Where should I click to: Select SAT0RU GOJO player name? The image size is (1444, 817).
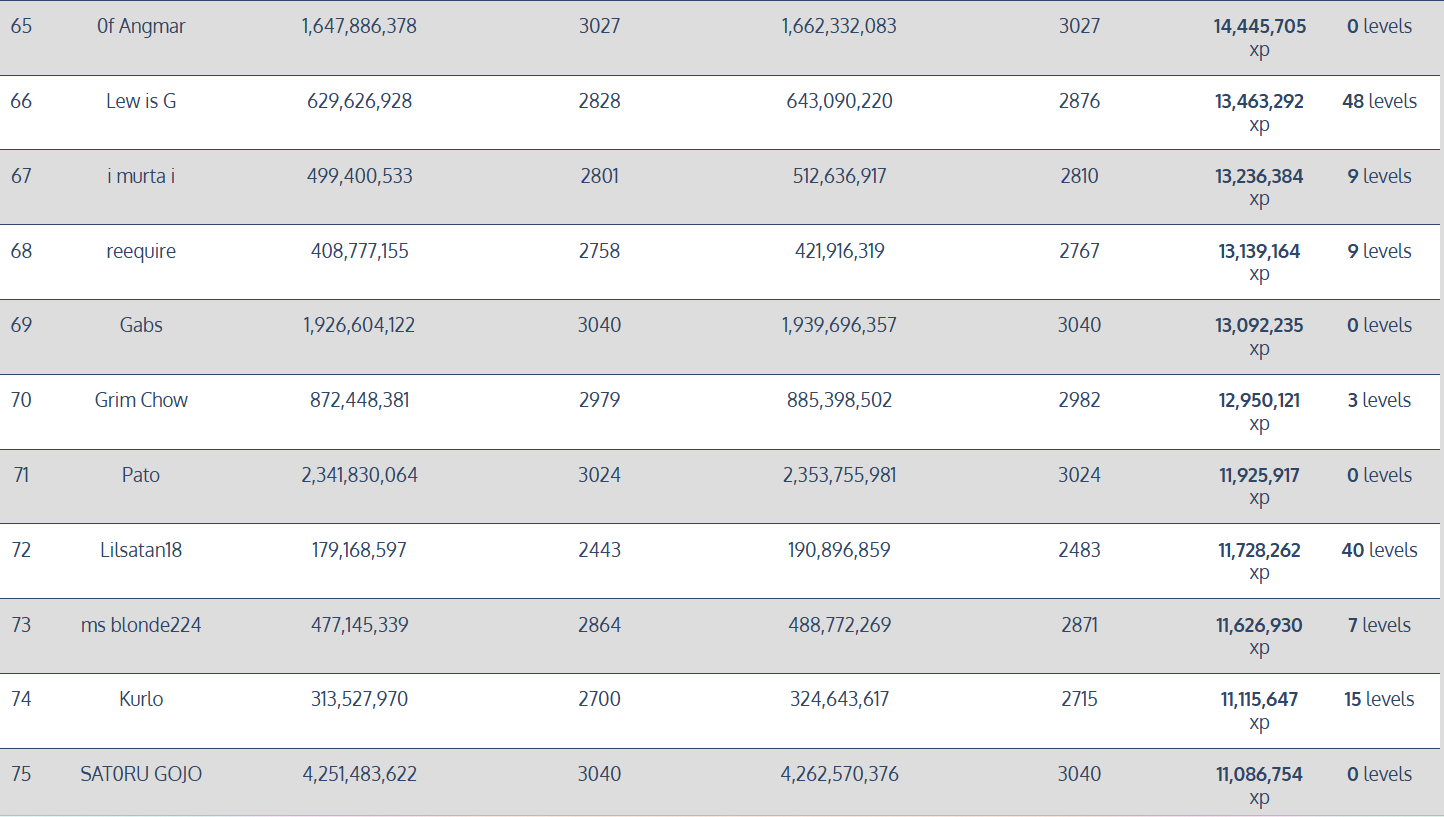[141, 774]
